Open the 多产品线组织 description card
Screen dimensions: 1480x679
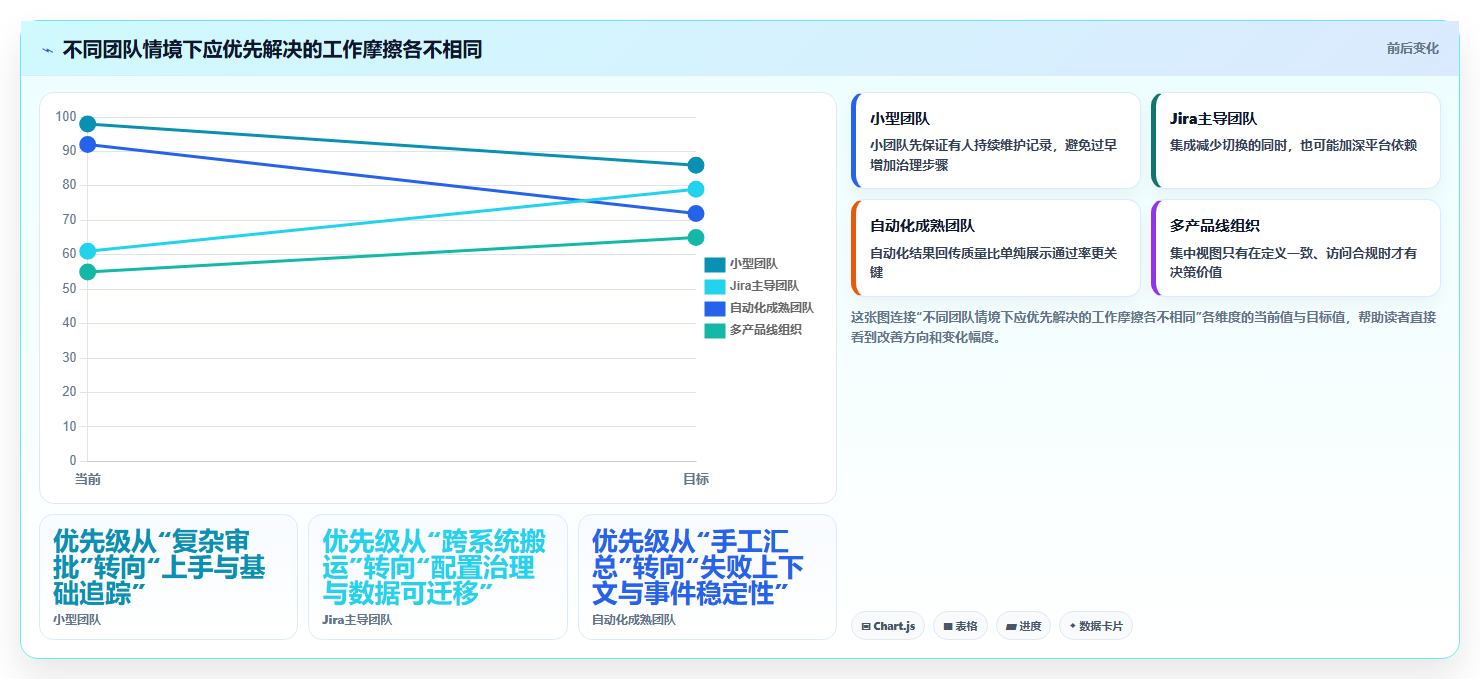(1296, 248)
